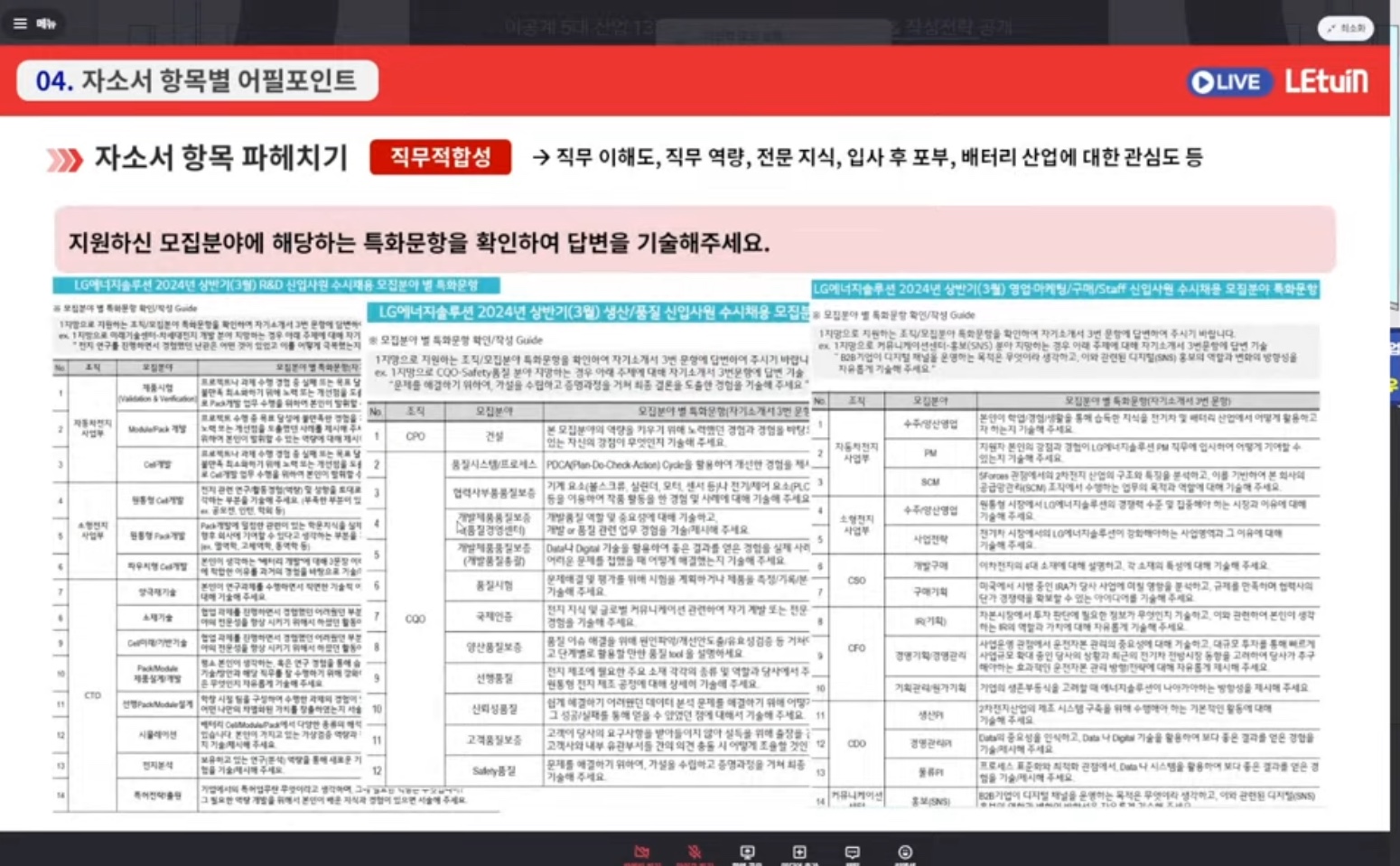
Task: Click the '생산PI' field cell
Action: click(x=930, y=714)
